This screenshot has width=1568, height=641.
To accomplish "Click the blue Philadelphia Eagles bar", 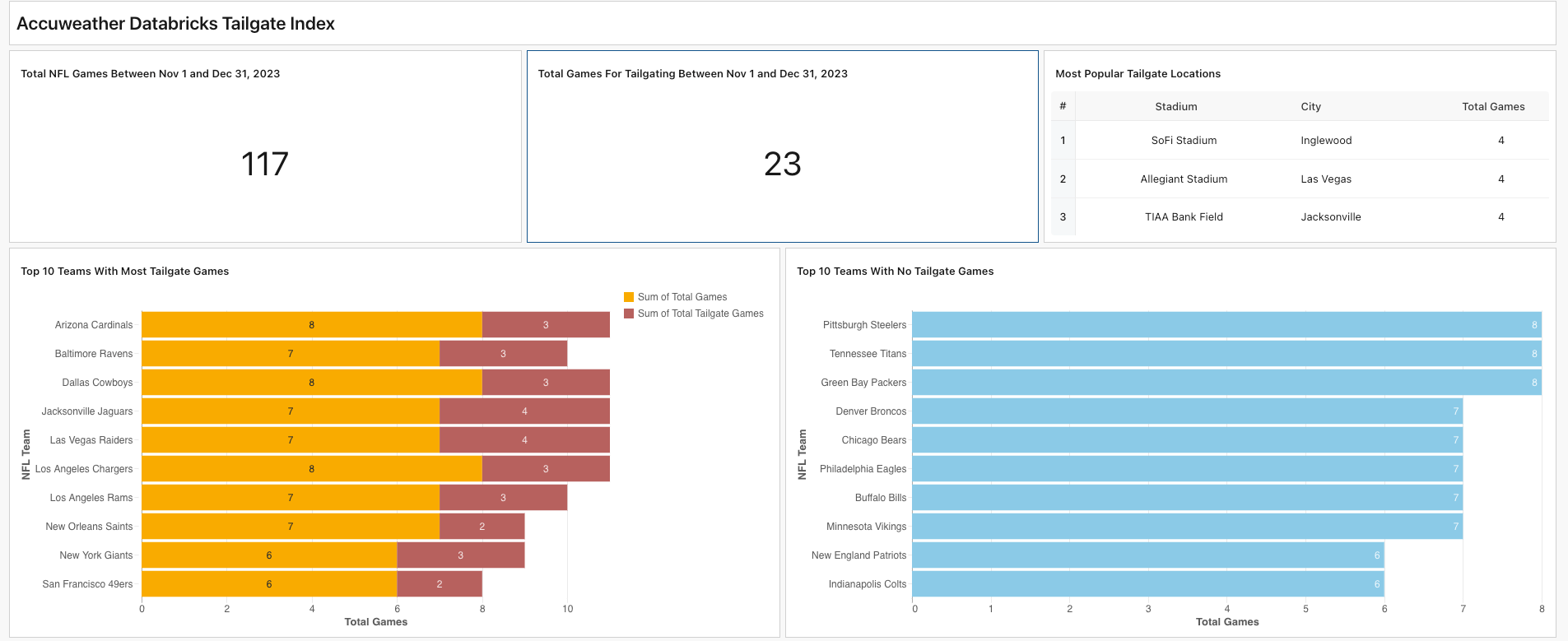I will pyautogui.click(x=1188, y=469).
